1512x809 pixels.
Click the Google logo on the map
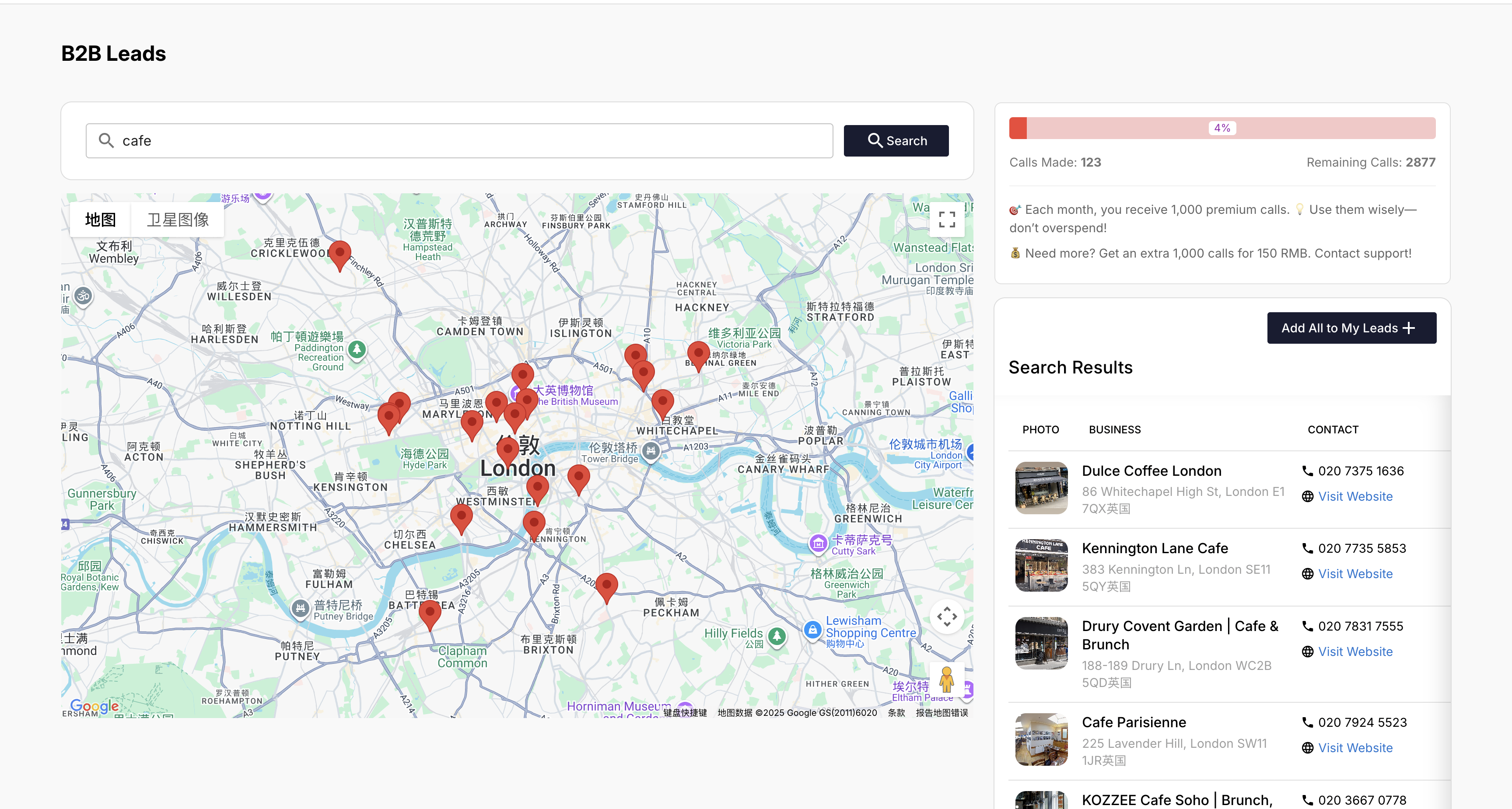[x=94, y=706]
